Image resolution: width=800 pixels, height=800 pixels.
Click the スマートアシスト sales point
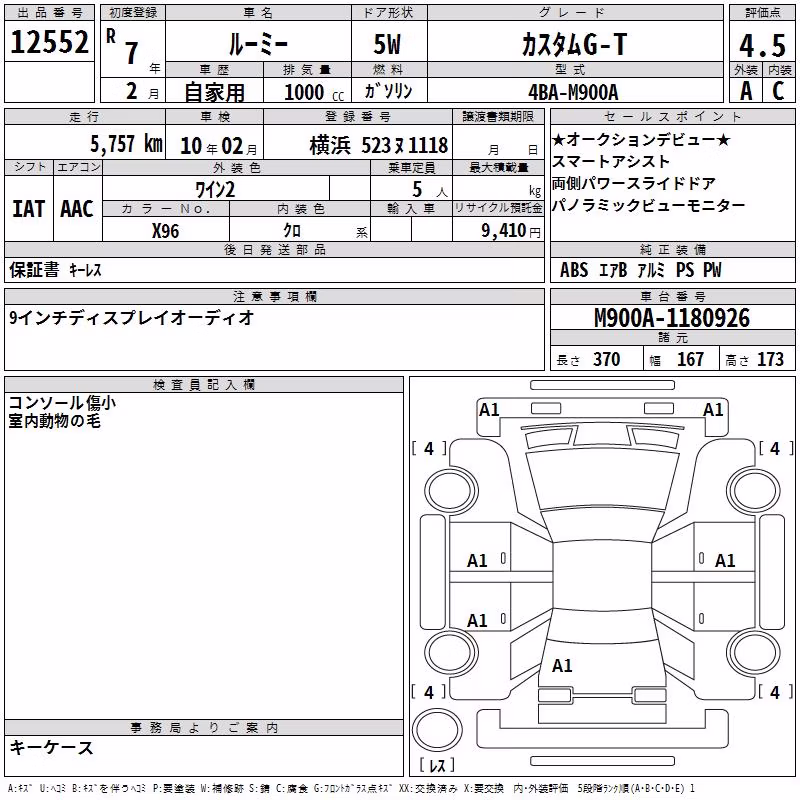(x=611, y=161)
